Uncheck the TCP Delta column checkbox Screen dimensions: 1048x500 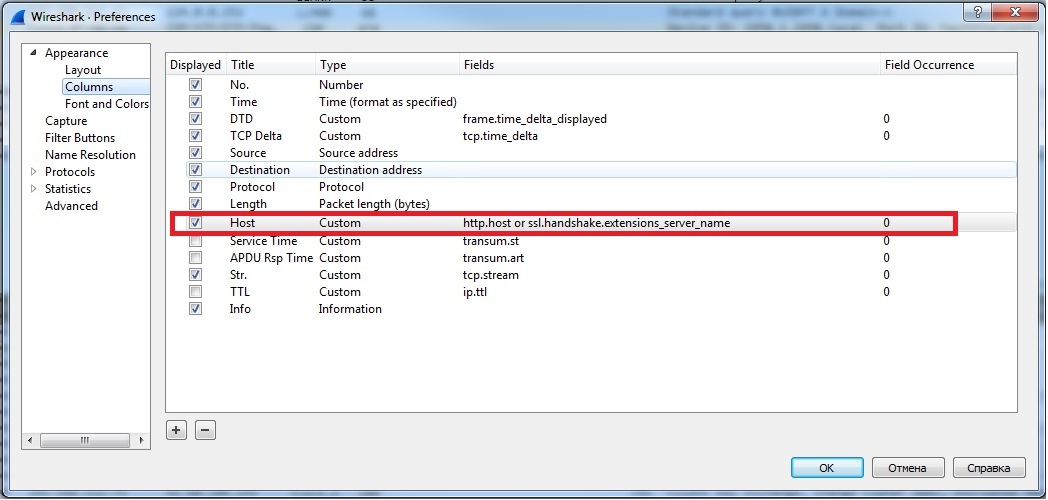pos(195,136)
